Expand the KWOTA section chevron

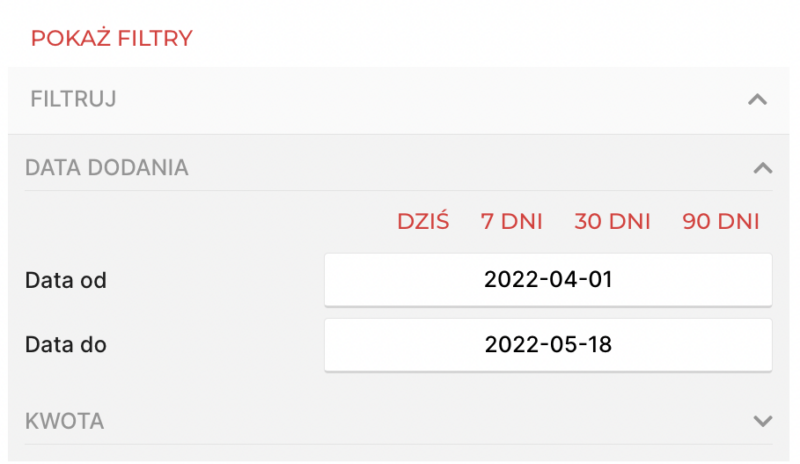coord(763,421)
